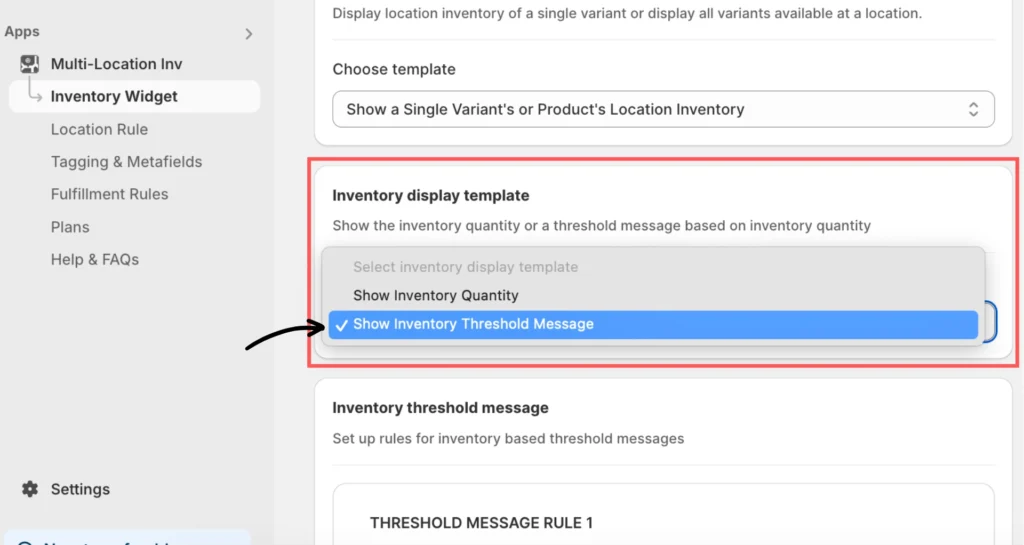Click the sub-item arrow beside Inventory Widget
This screenshot has height=545, width=1024.
point(34,97)
